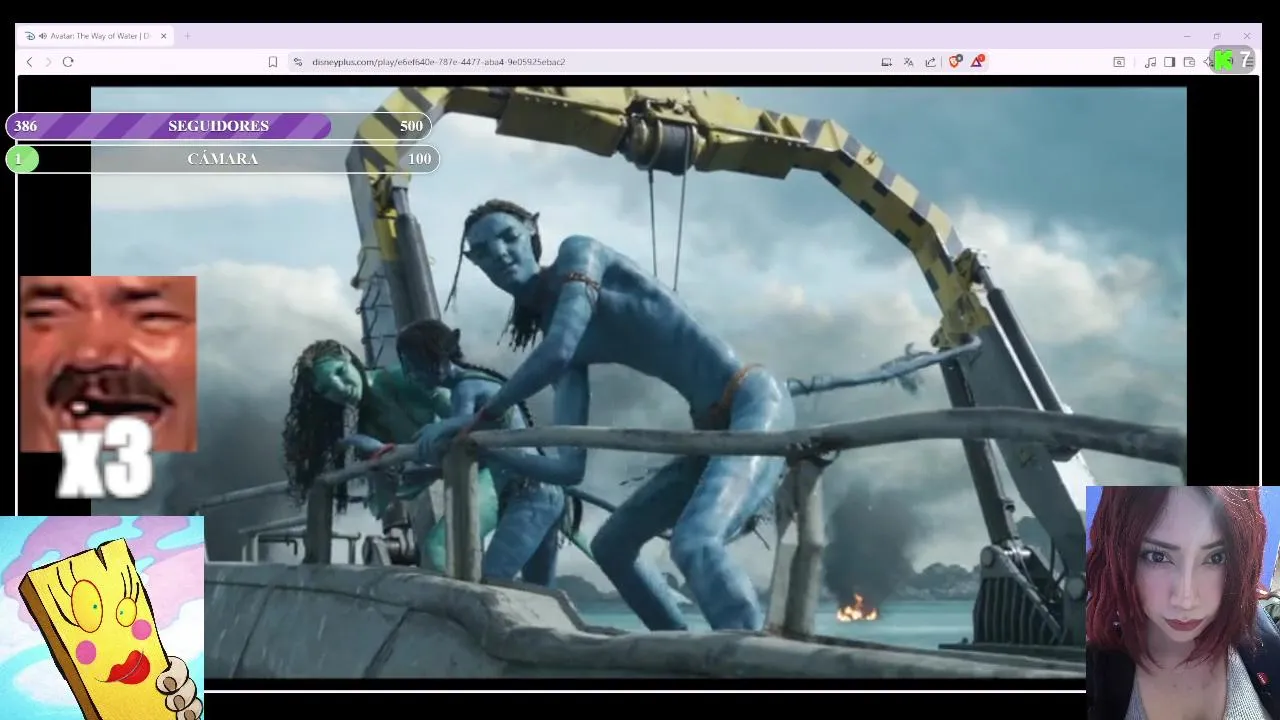
Task: Go back with the browser back arrow
Action: point(29,62)
